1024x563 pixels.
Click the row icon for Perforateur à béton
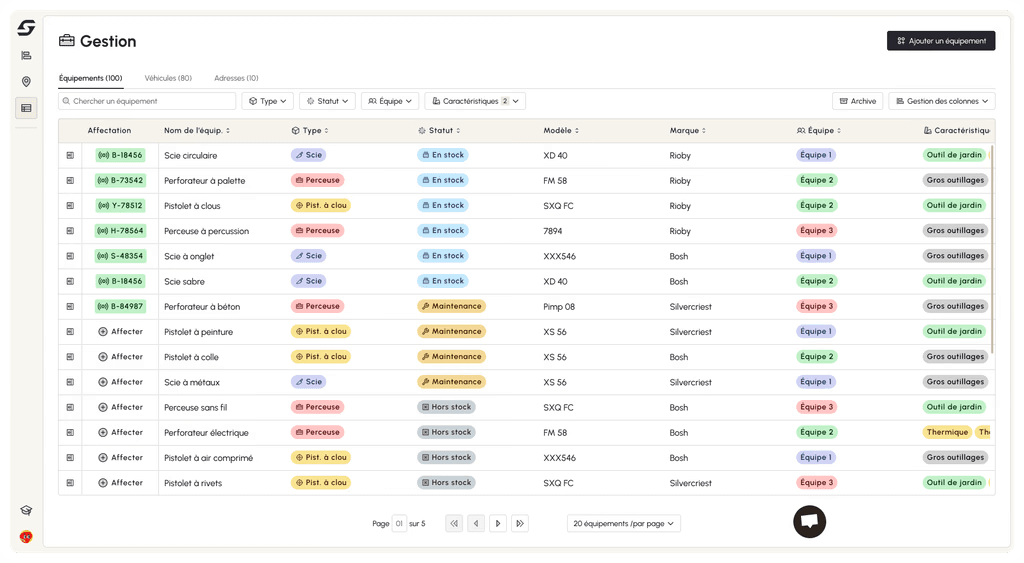(70, 306)
